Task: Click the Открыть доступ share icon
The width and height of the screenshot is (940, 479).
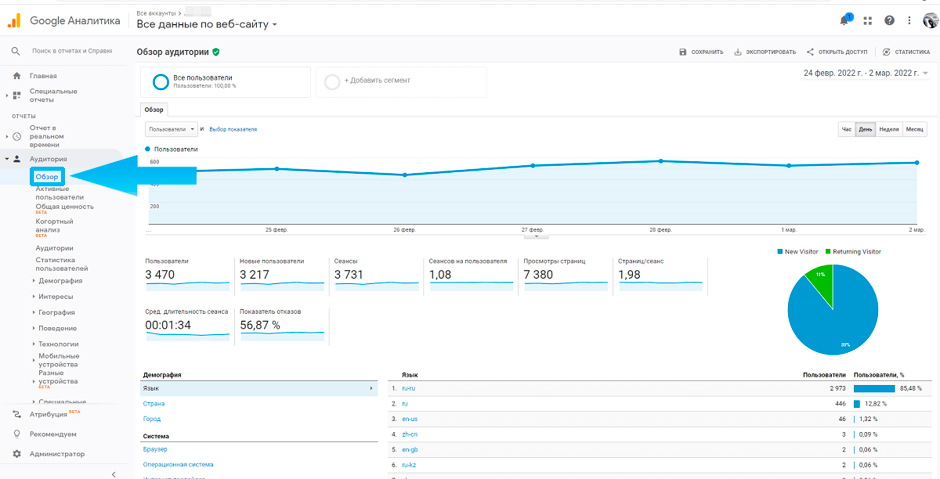Action: point(810,52)
